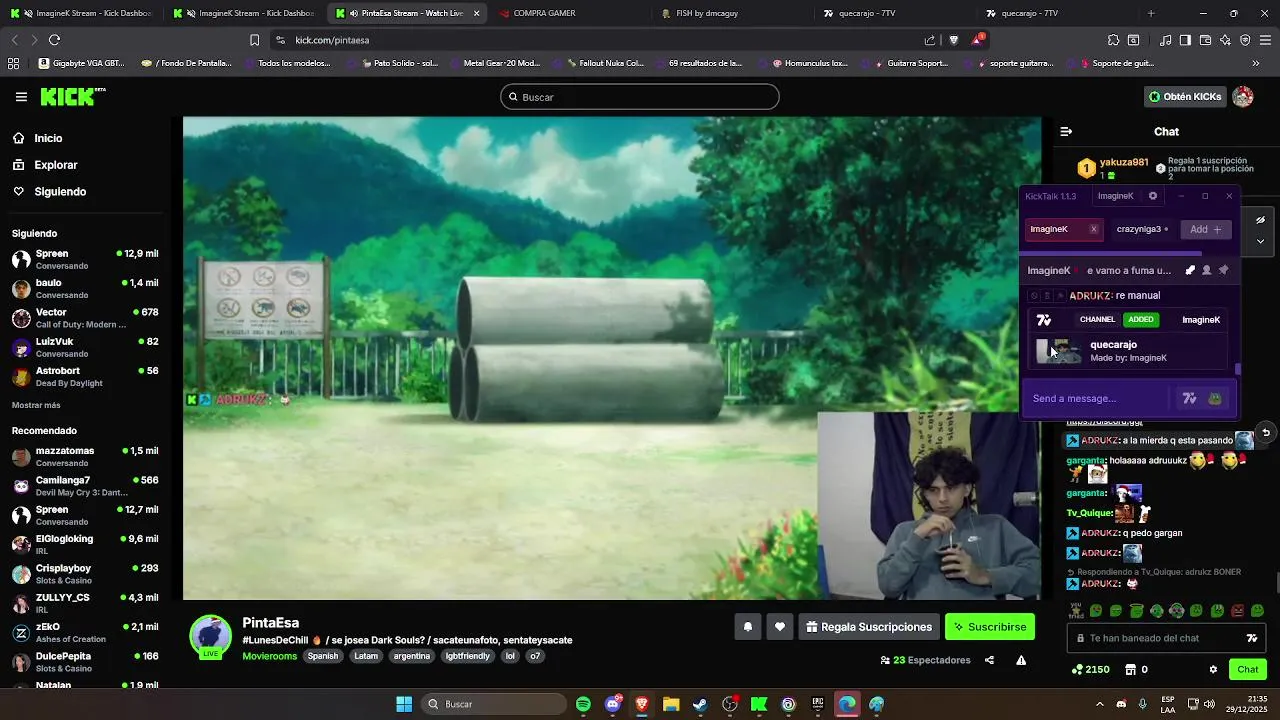Expand pinned panel chevron below eye icon
Viewport: 1280px width, 720px height.
coord(1260,241)
